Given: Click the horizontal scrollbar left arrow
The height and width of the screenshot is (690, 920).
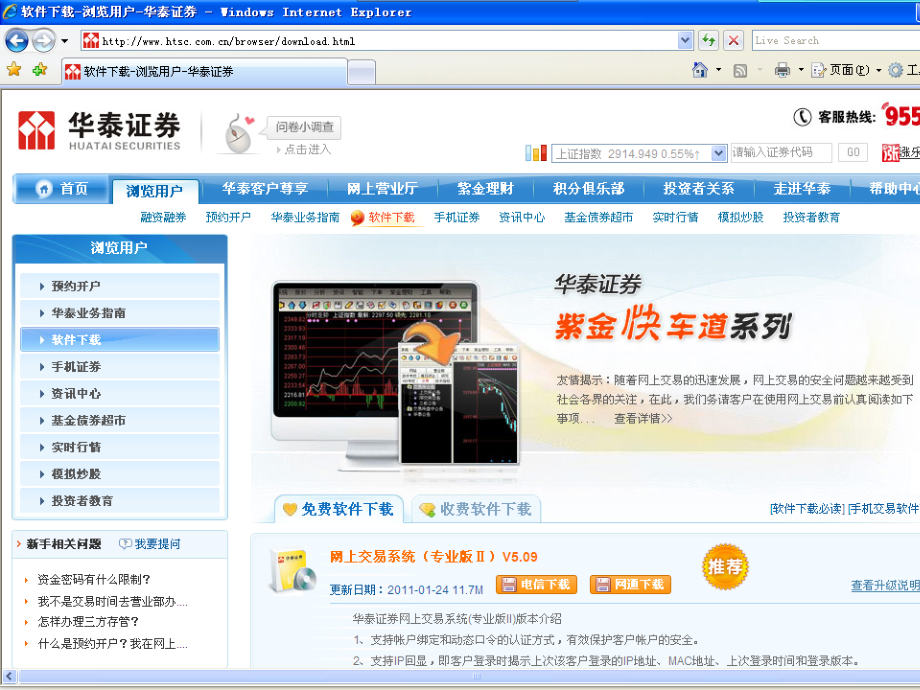Looking at the screenshot, I should click(x=9, y=676).
